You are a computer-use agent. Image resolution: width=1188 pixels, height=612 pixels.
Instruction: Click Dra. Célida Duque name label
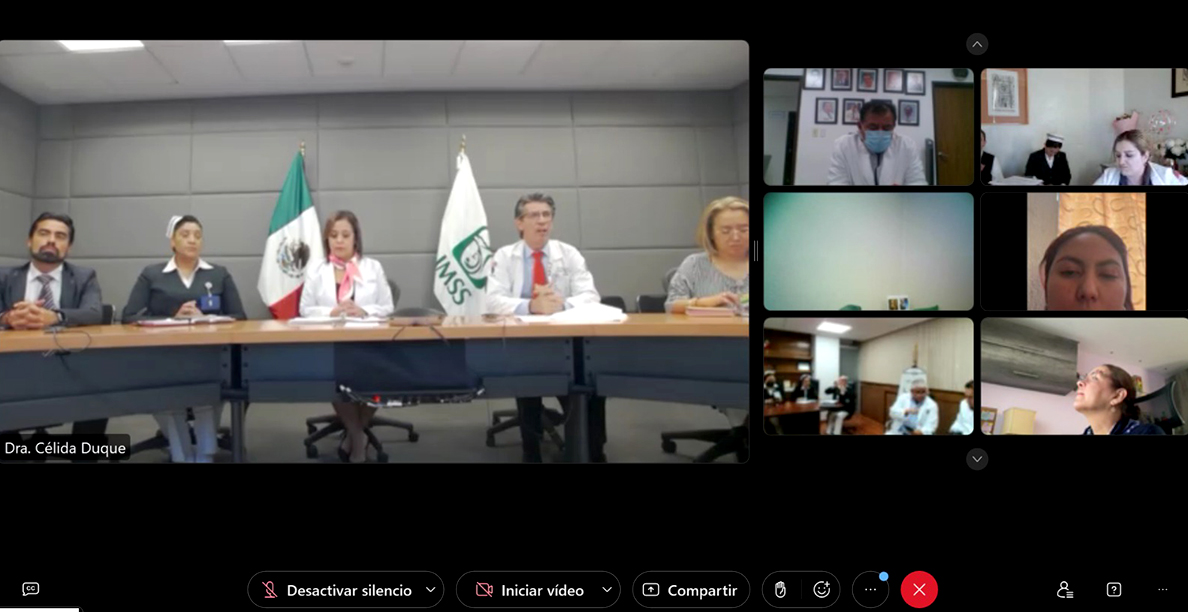(66, 448)
